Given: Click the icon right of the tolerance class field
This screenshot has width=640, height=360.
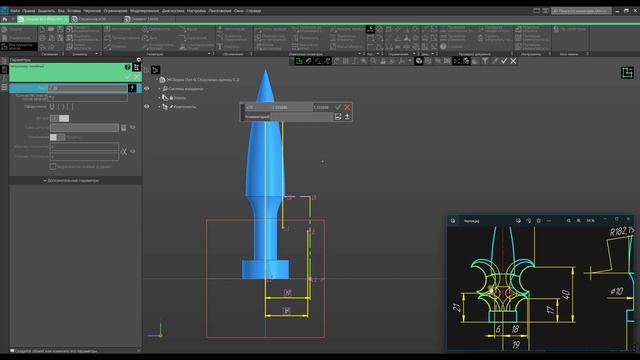Looking at the screenshot, I should click(x=124, y=128).
